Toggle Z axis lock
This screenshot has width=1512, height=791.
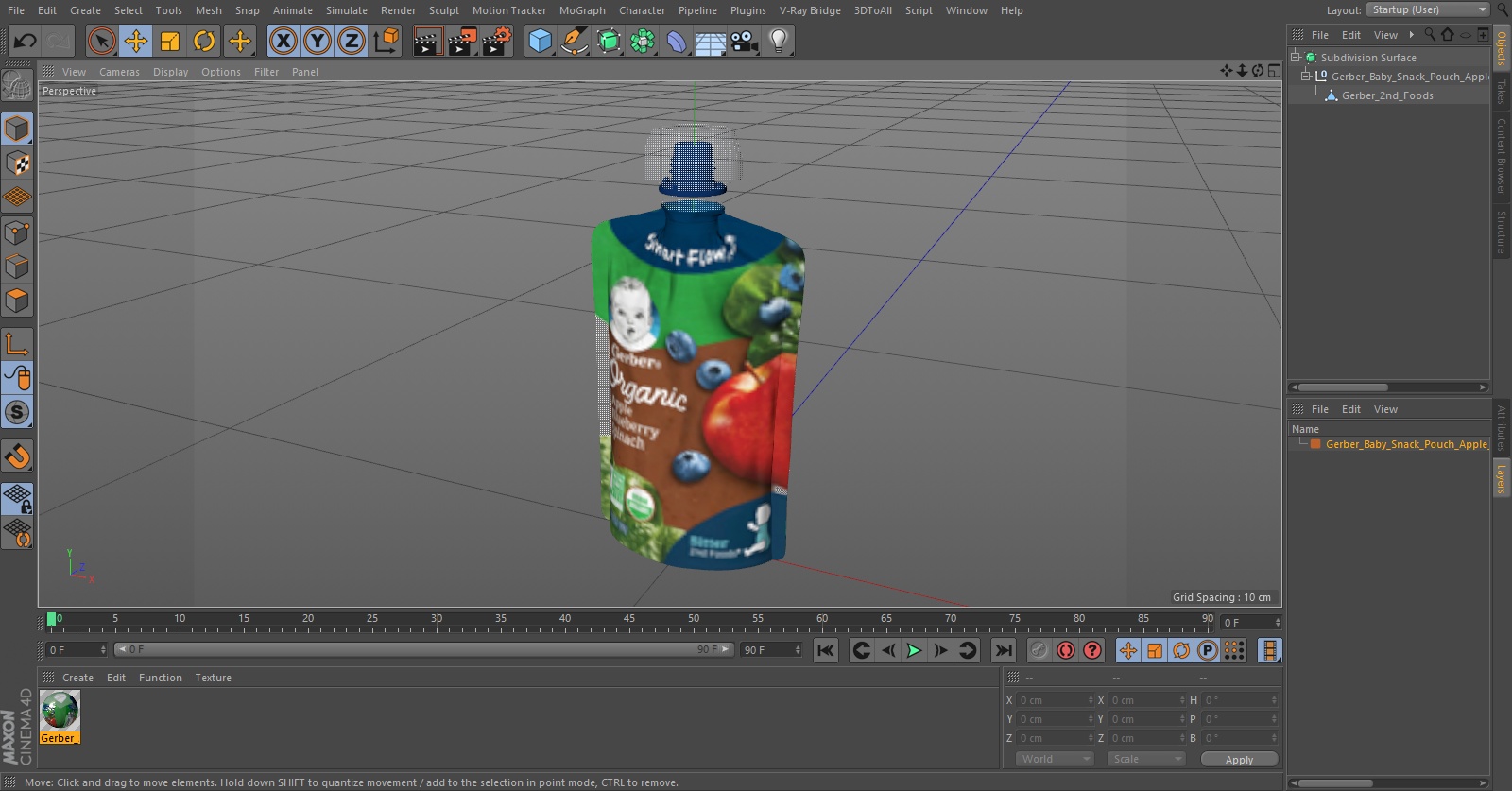tap(352, 41)
